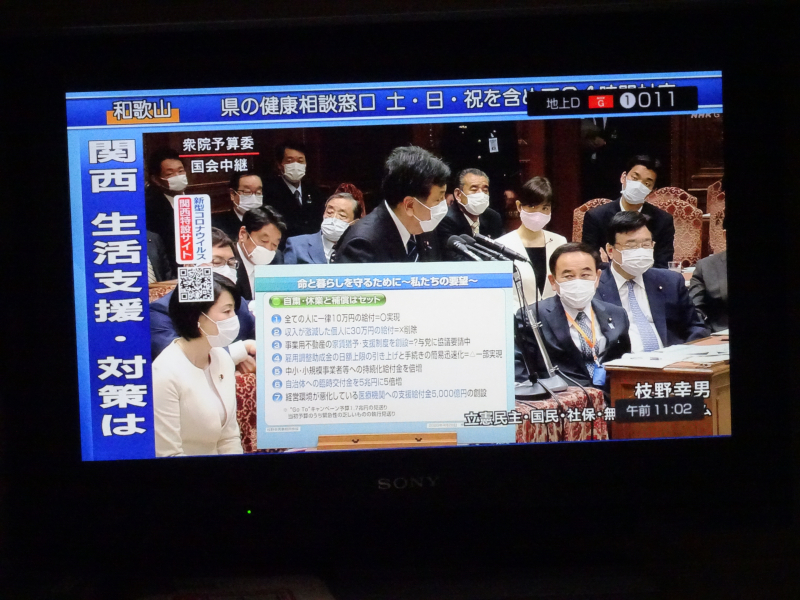Click the 国会中継 caption
Image resolution: width=800 pixels, height=600 pixels.
(219, 165)
